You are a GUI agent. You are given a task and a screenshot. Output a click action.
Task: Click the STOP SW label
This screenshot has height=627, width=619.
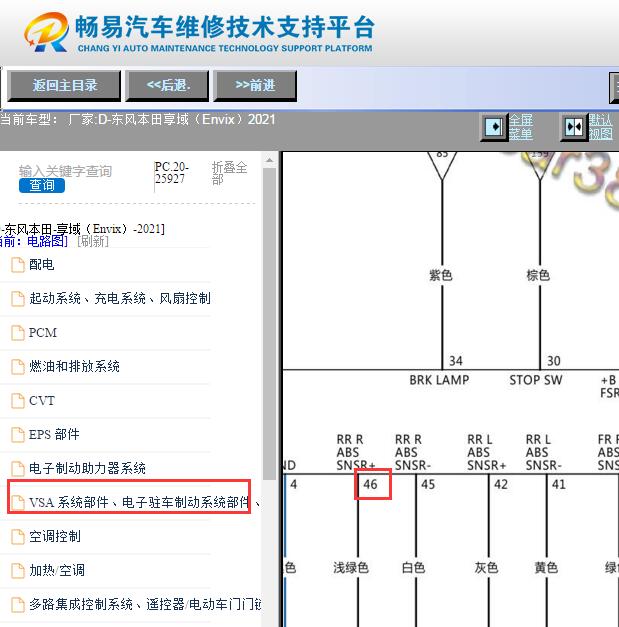click(535, 380)
